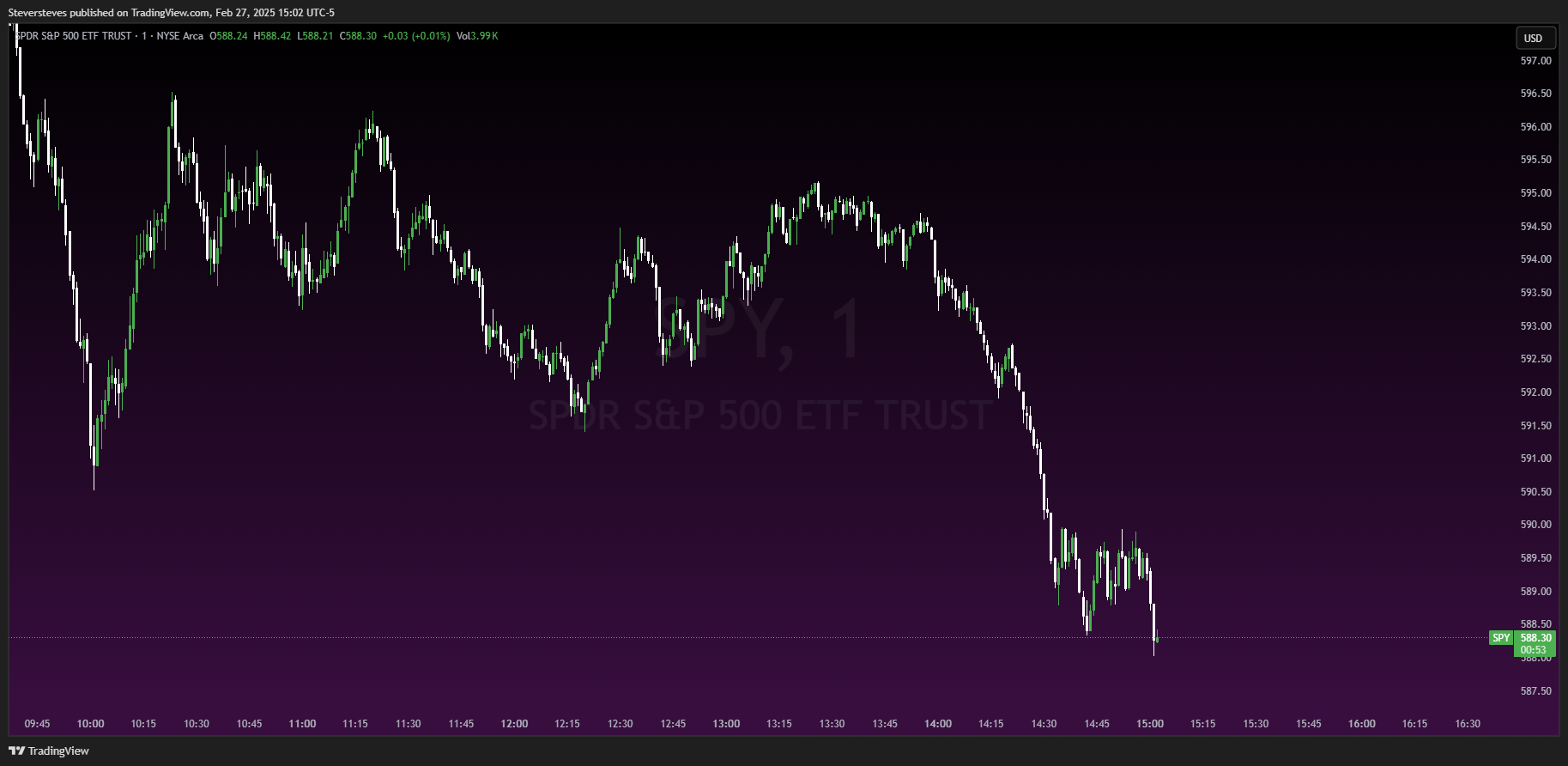Click the 13:15 time axis label
Viewport: 1568px width, 766px height.
[x=779, y=724]
